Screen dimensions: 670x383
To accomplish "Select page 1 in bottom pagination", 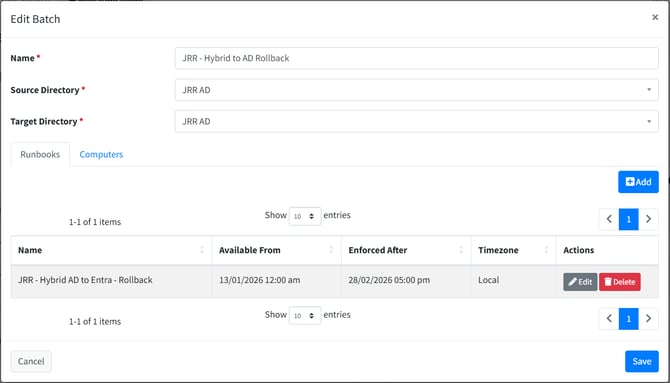I will coord(629,319).
